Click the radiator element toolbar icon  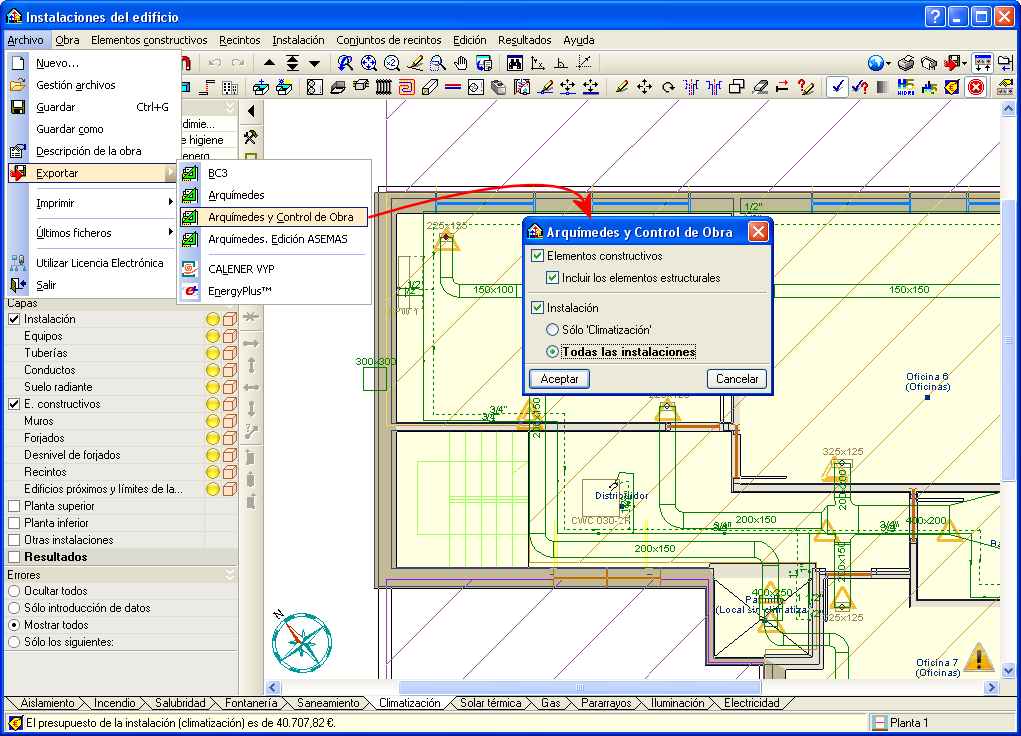pyautogui.click(x=384, y=87)
